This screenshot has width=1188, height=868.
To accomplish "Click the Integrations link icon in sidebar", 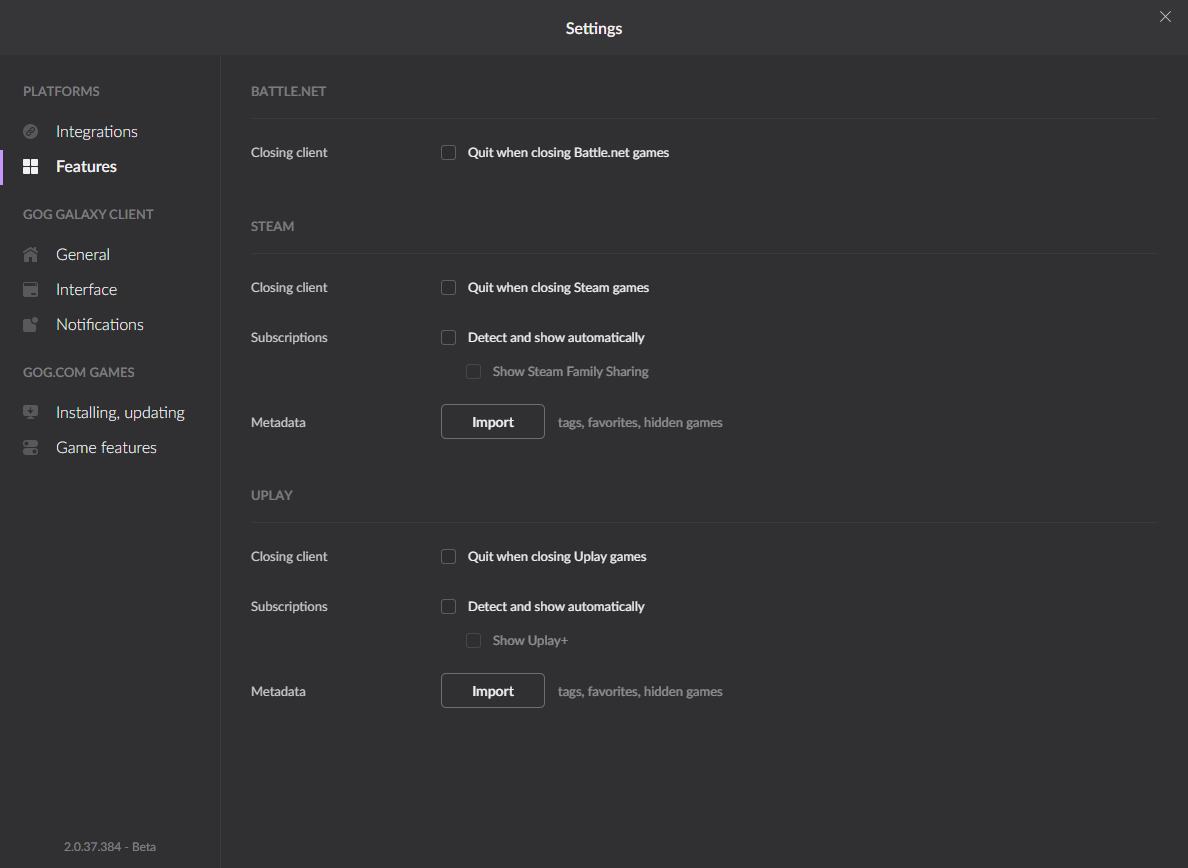I will coord(30,132).
